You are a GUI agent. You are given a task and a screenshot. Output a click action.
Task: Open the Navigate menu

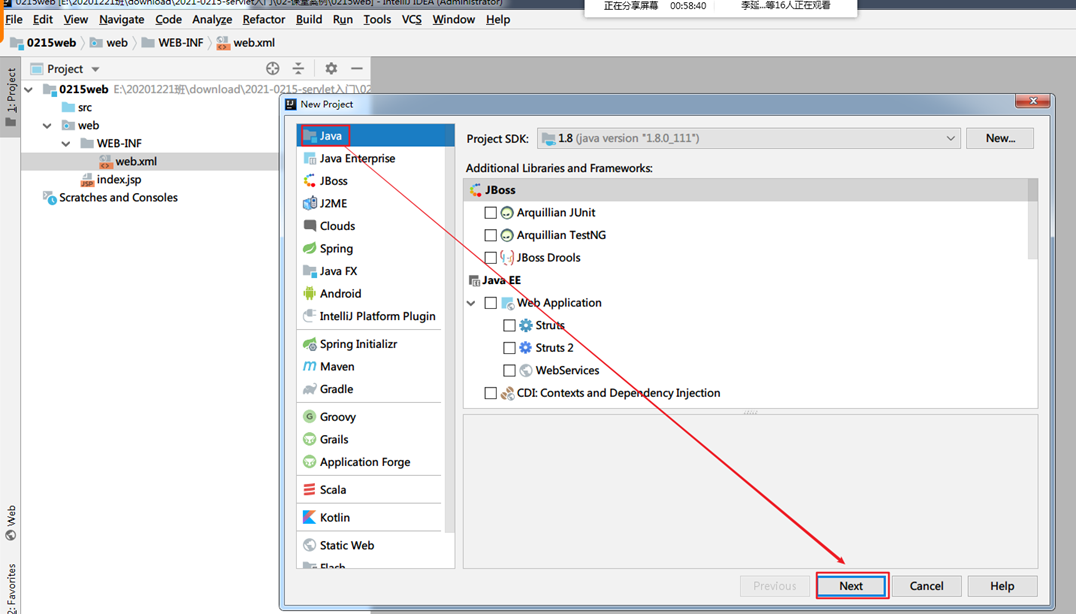(x=121, y=19)
